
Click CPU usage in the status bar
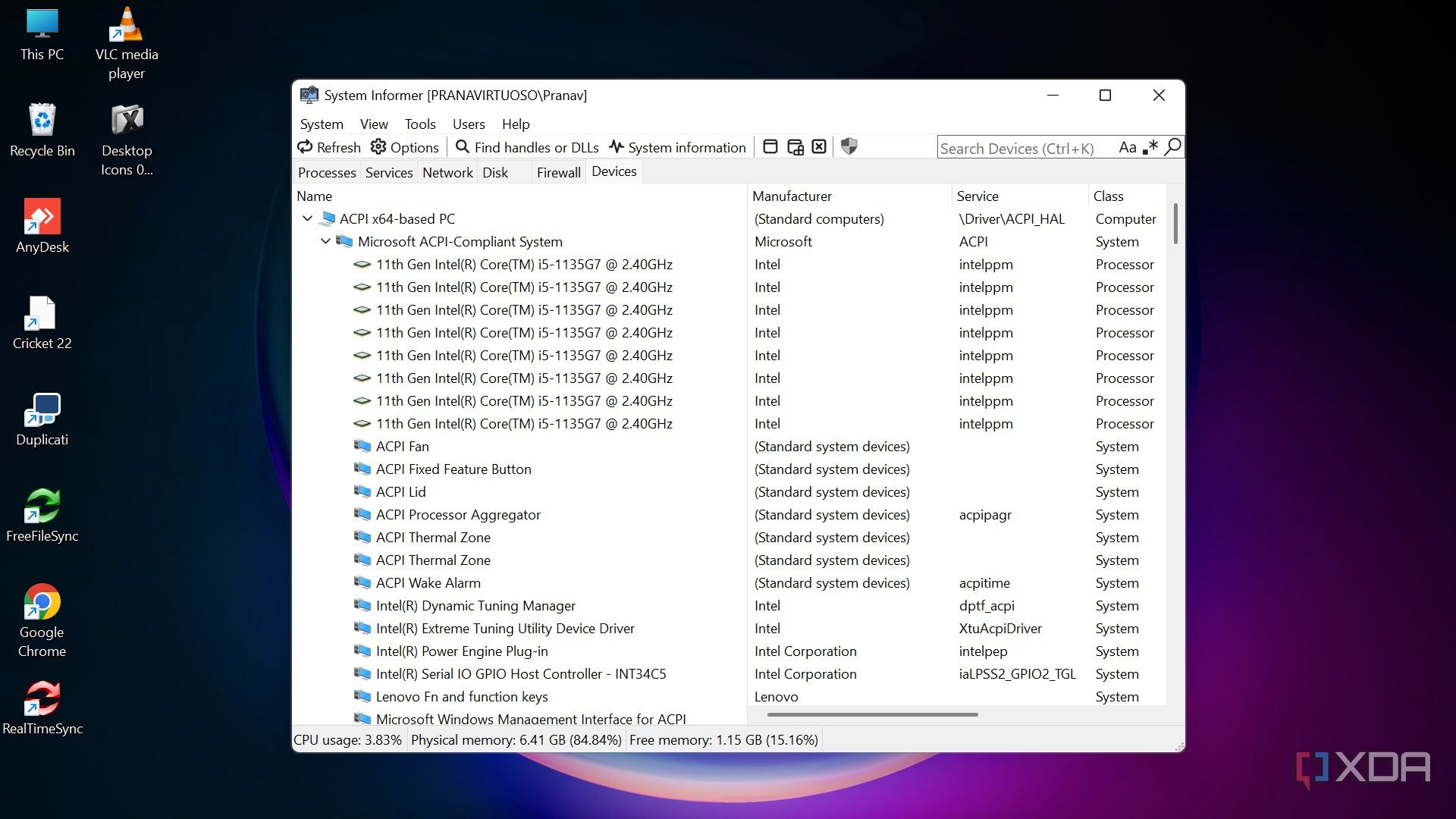348,739
